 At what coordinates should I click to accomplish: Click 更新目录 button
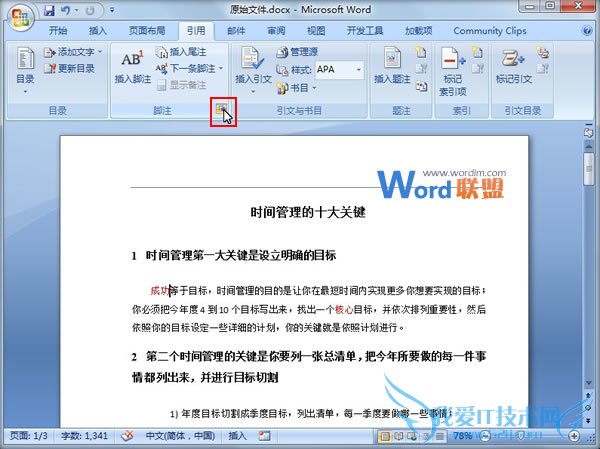69,68
